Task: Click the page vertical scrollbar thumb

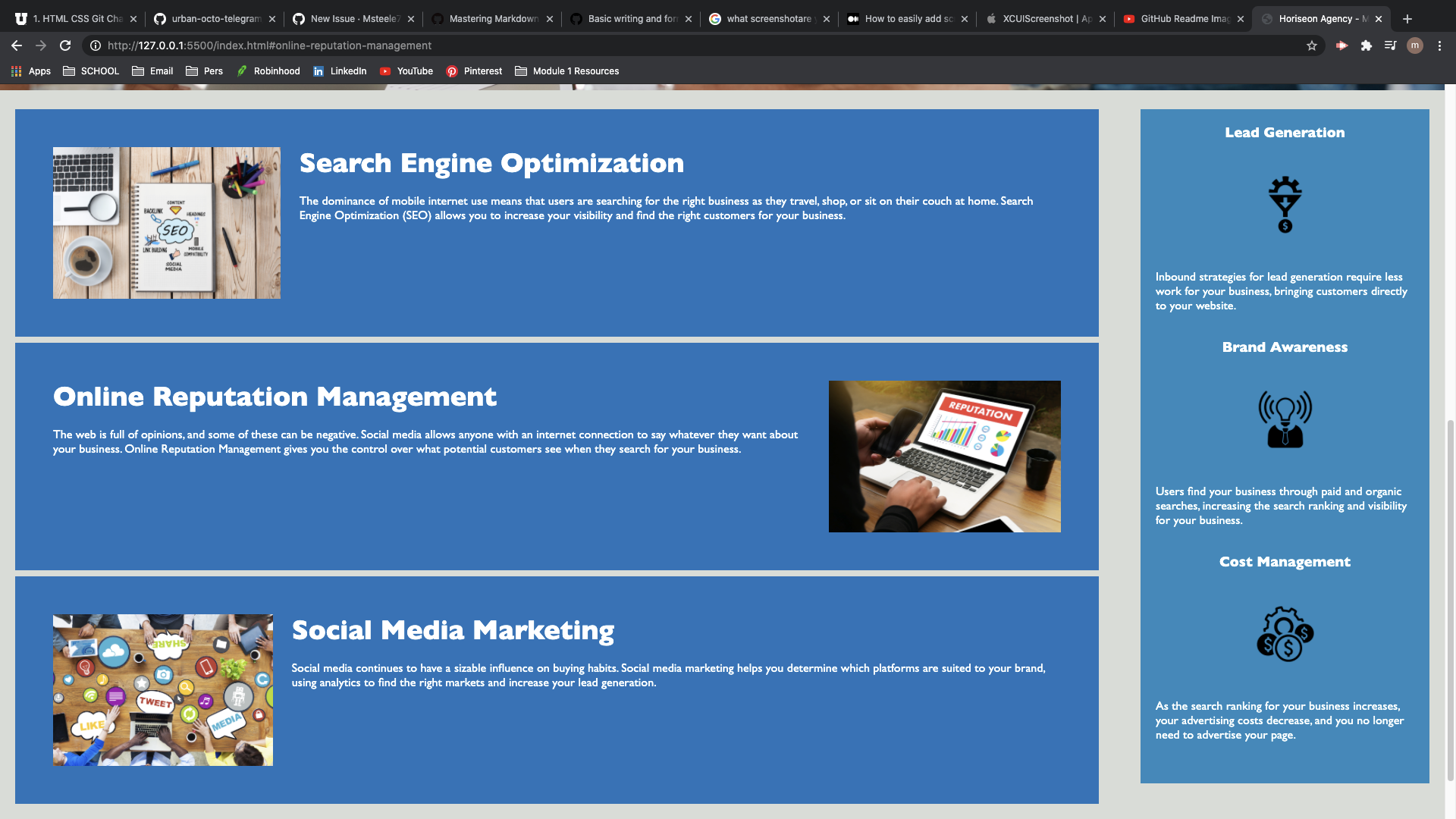Action: coord(1451,599)
